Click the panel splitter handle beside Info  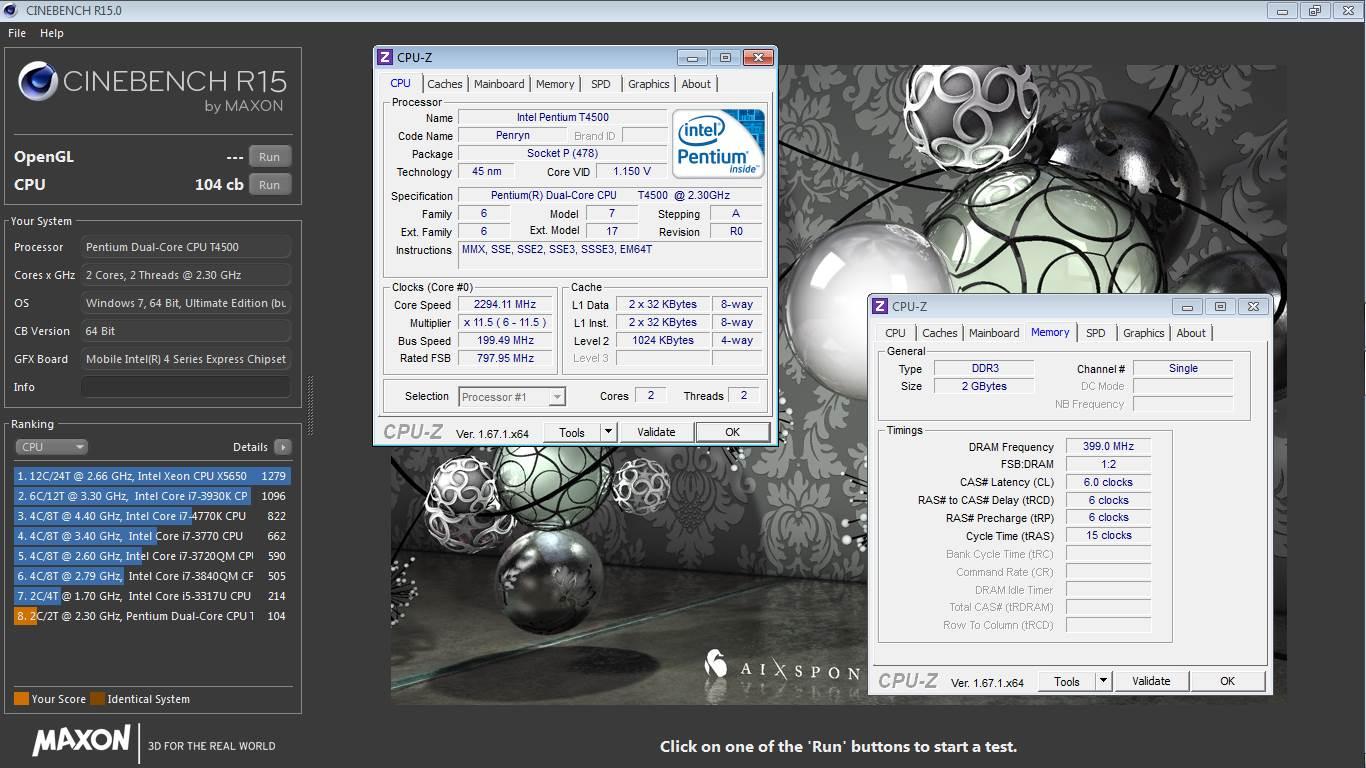coord(309,406)
